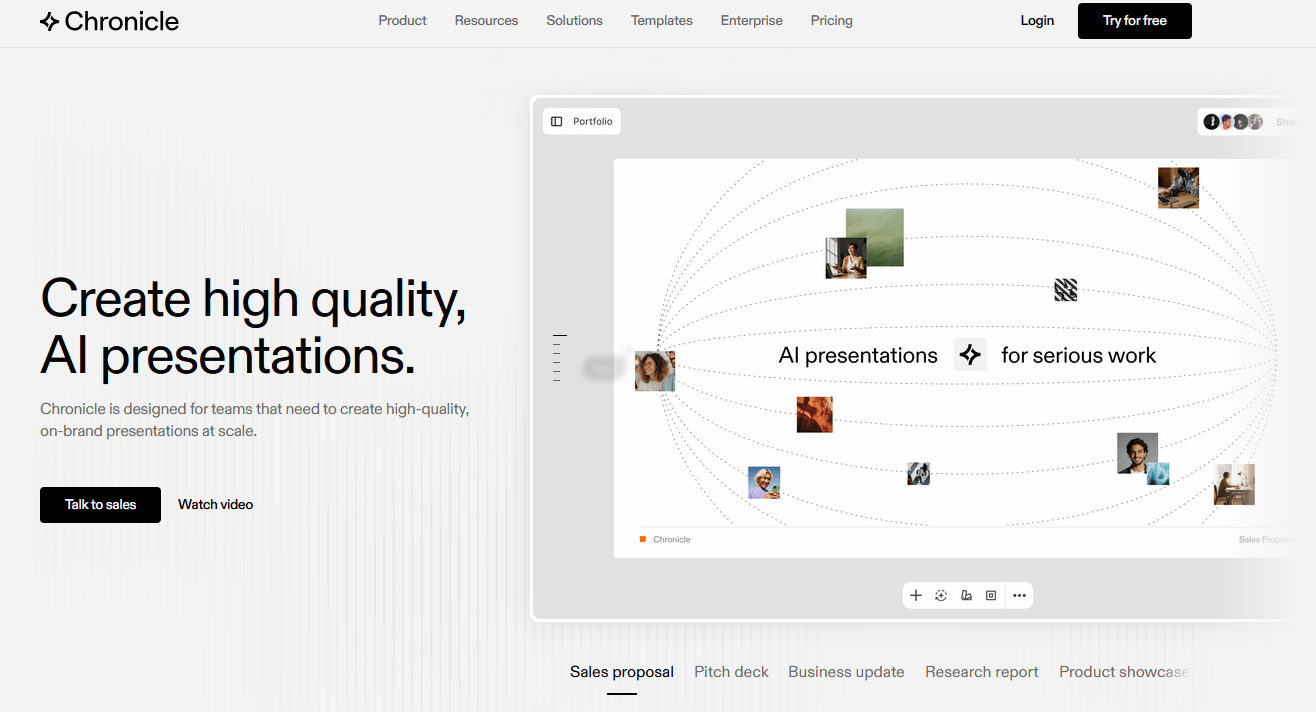The width and height of the screenshot is (1316, 712).
Task: Click the person at desk by window photo
Action: [1234, 485]
